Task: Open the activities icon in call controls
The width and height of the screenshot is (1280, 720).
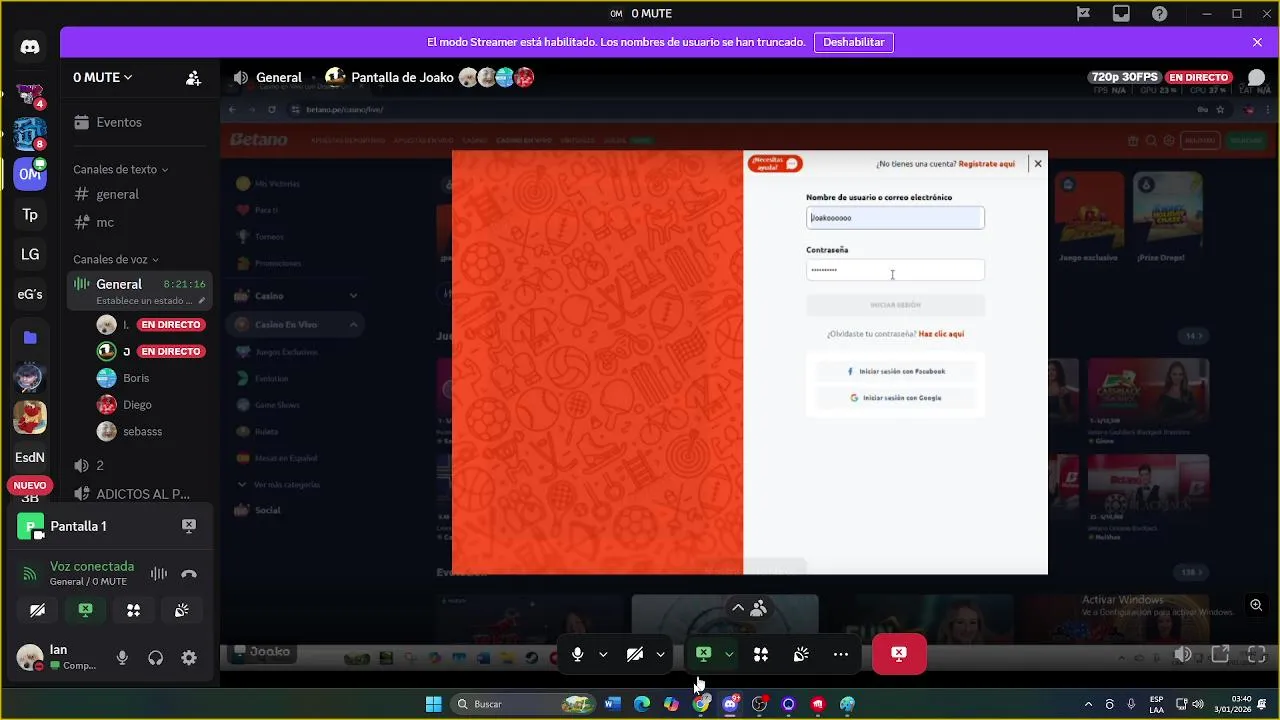Action: (x=761, y=654)
